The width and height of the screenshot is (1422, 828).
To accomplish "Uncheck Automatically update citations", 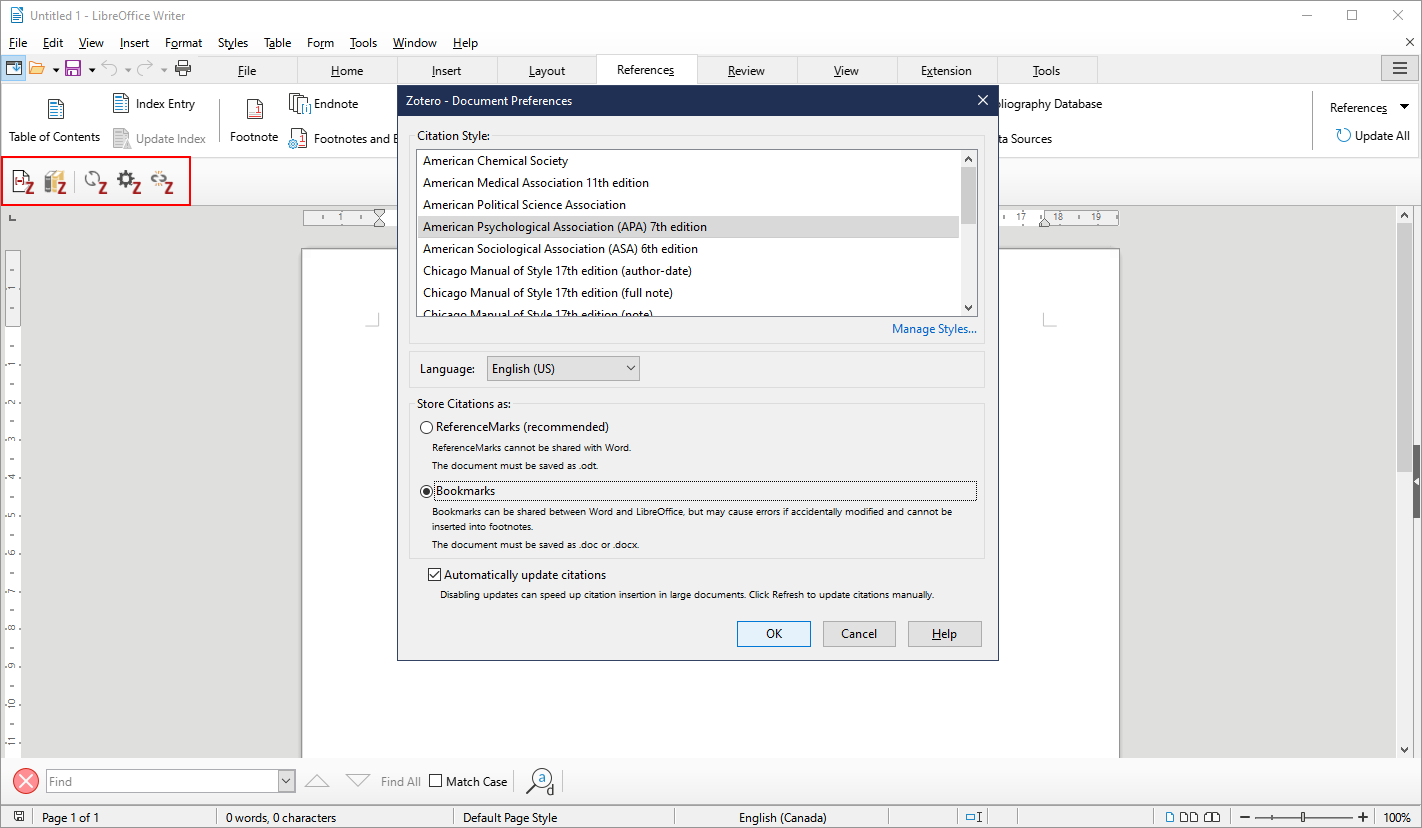I will pyautogui.click(x=434, y=574).
